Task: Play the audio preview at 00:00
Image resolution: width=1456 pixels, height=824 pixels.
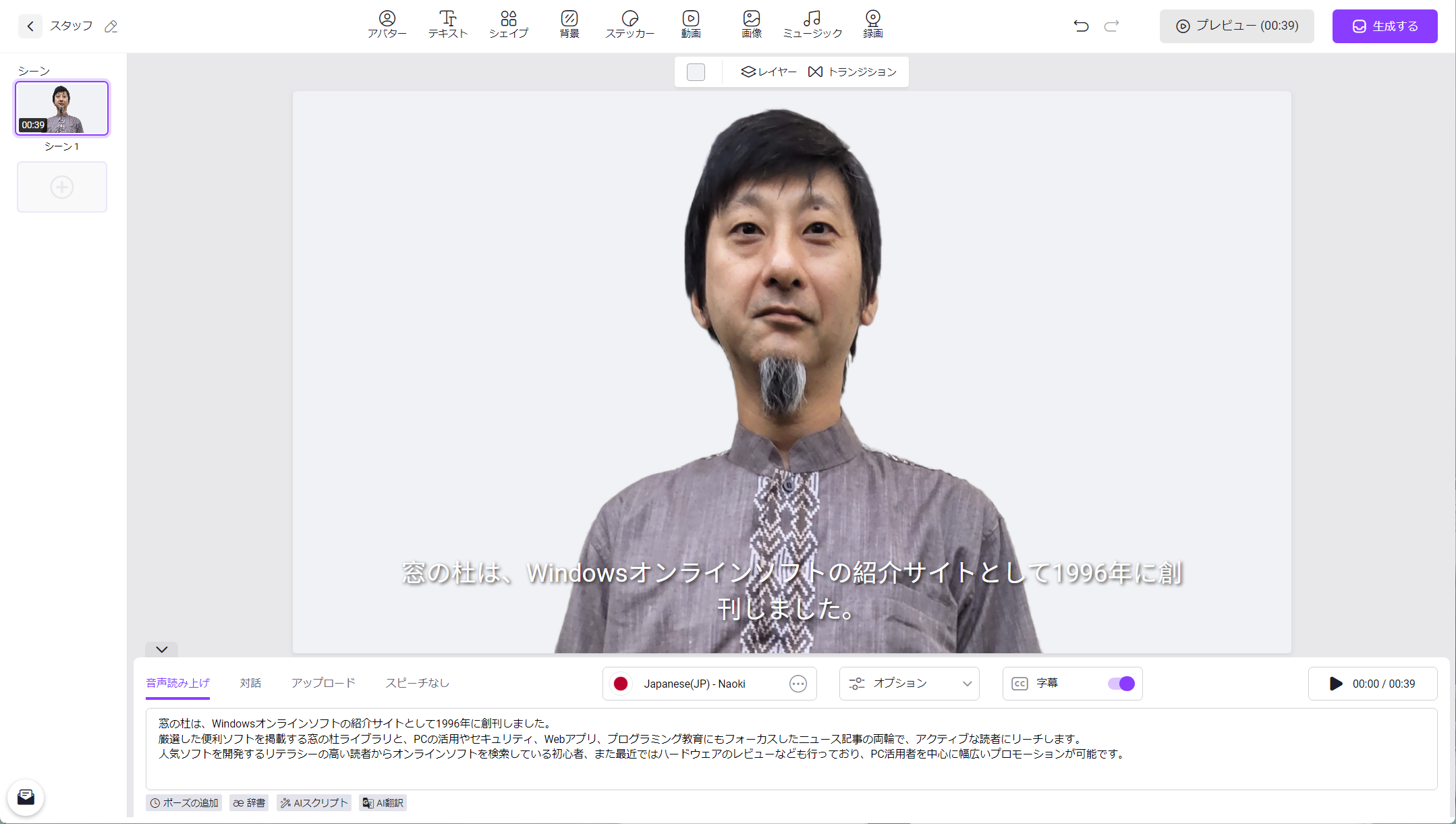Action: pyautogui.click(x=1336, y=684)
